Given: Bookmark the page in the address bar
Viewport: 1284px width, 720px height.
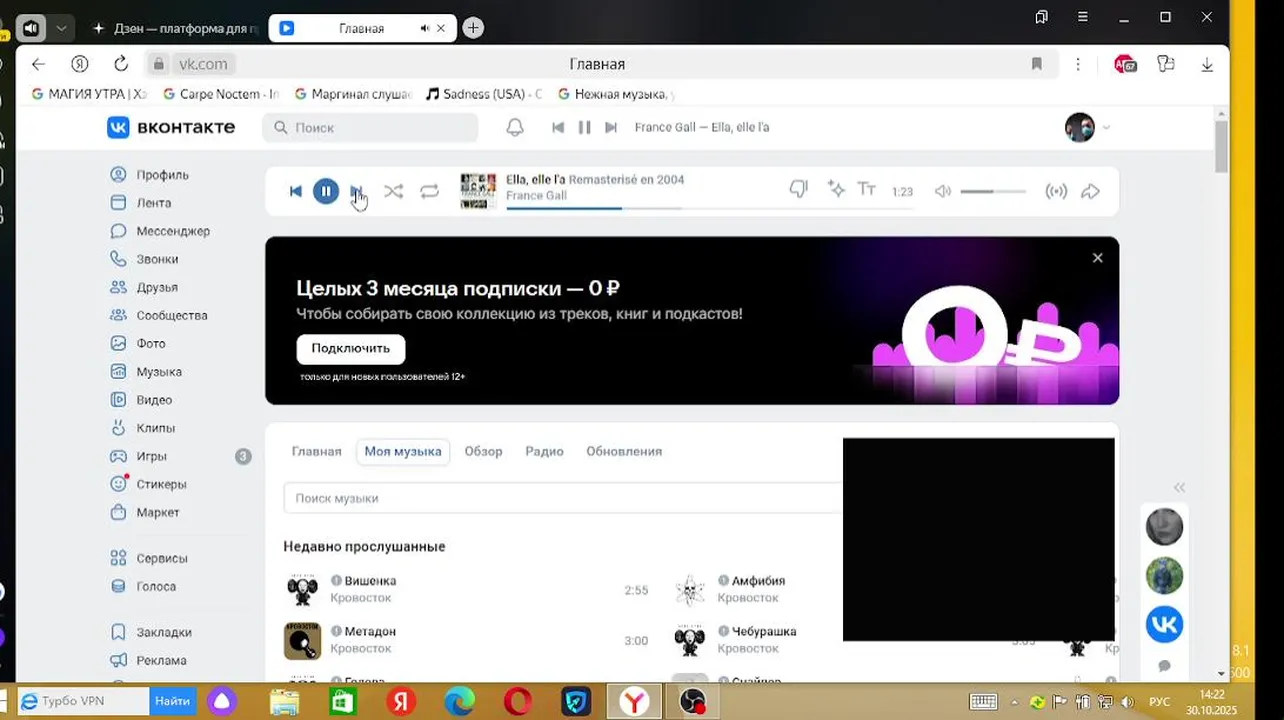Looking at the screenshot, I should tap(1037, 64).
